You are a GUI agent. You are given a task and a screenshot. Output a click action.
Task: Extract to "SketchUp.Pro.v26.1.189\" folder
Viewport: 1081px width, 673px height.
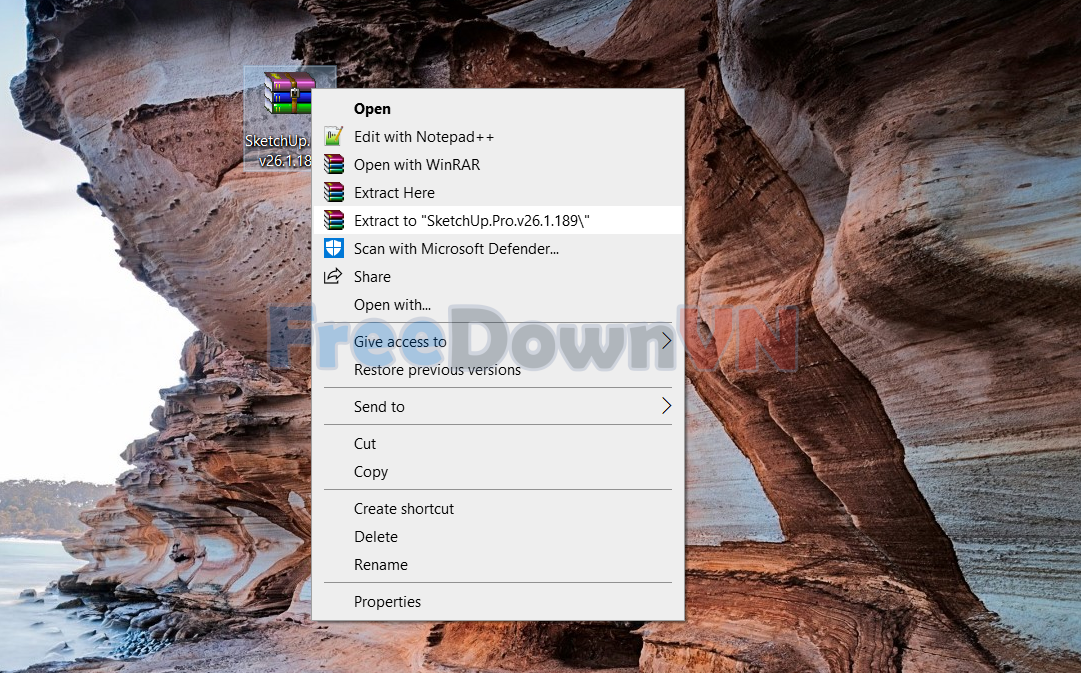pyautogui.click(x=472, y=221)
